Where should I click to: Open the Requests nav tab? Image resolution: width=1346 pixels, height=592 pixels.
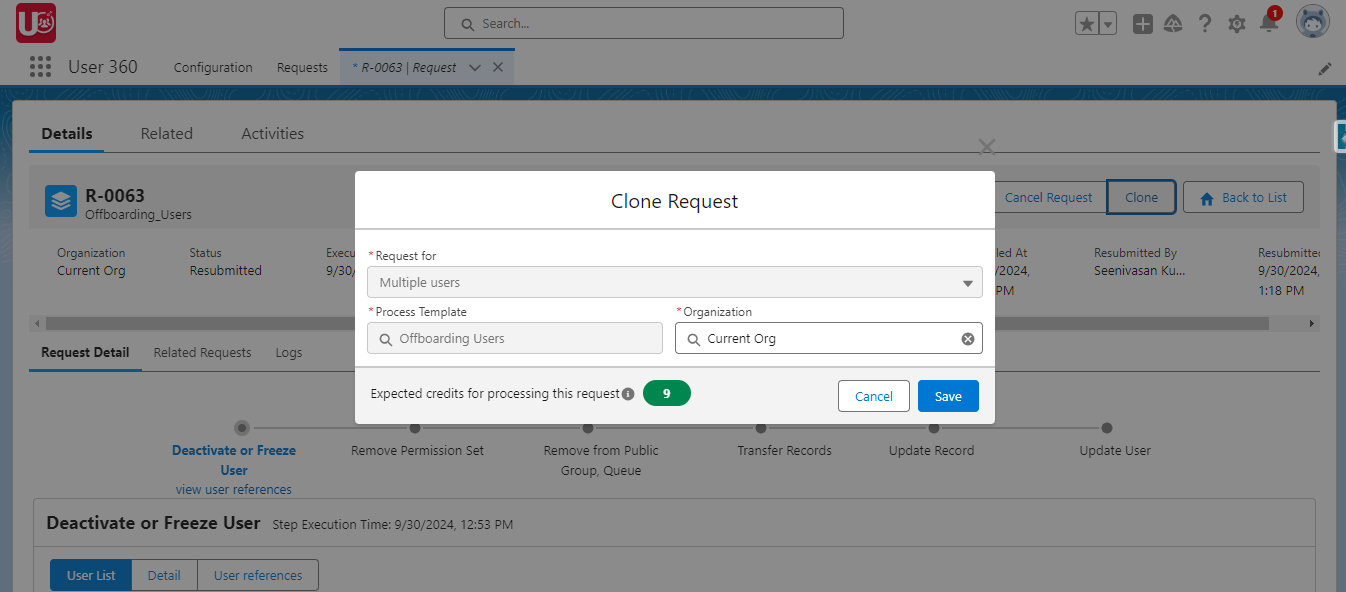302,67
